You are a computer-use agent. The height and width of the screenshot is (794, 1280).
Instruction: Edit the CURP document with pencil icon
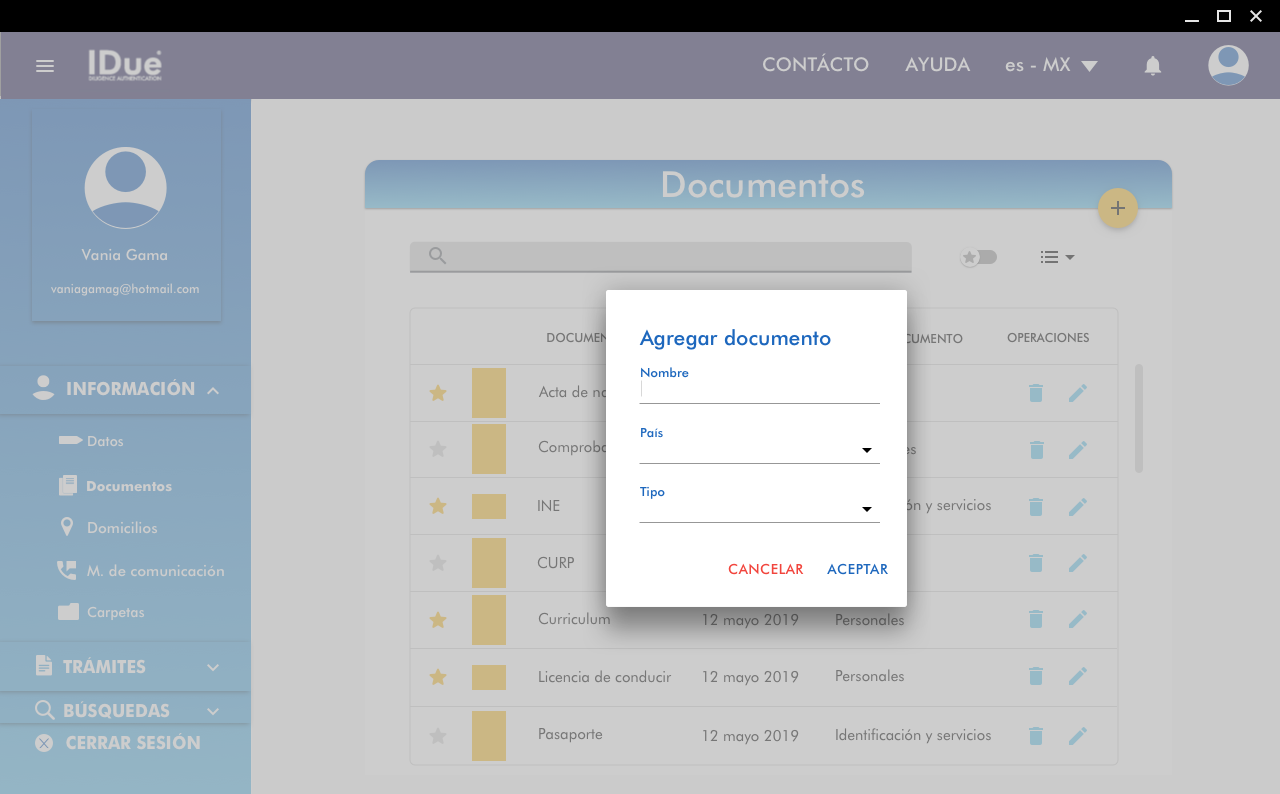tap(1077, 563)
